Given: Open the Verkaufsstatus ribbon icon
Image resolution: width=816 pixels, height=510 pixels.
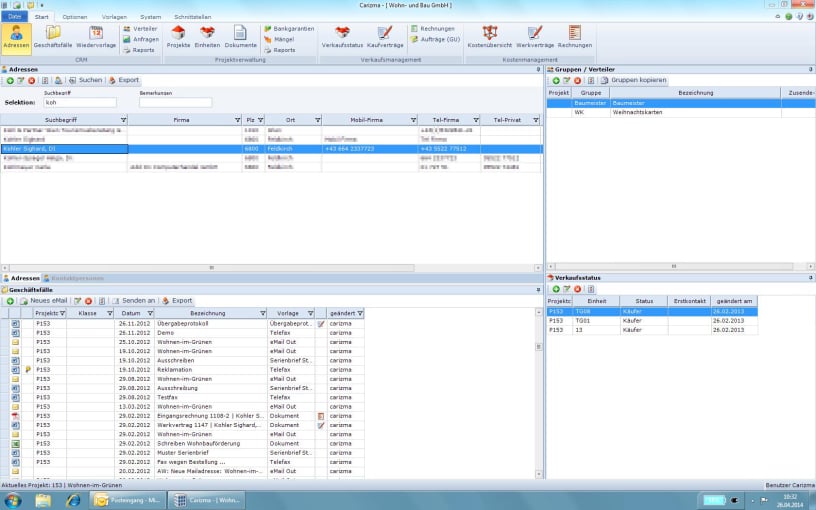Looking at the screenshot, I should tap(342, 36).
